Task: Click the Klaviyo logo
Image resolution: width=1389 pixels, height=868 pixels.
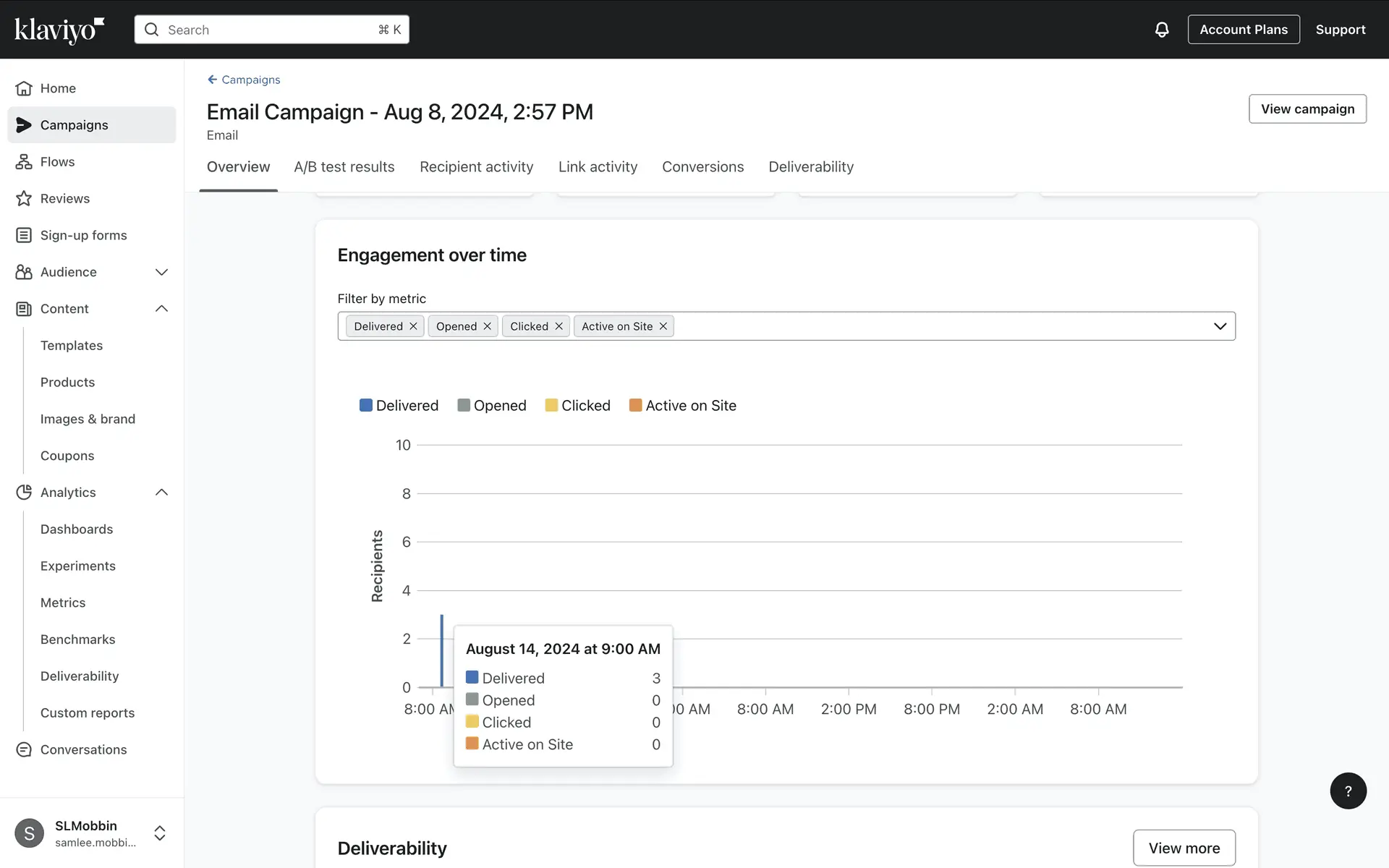Action: 59,30
